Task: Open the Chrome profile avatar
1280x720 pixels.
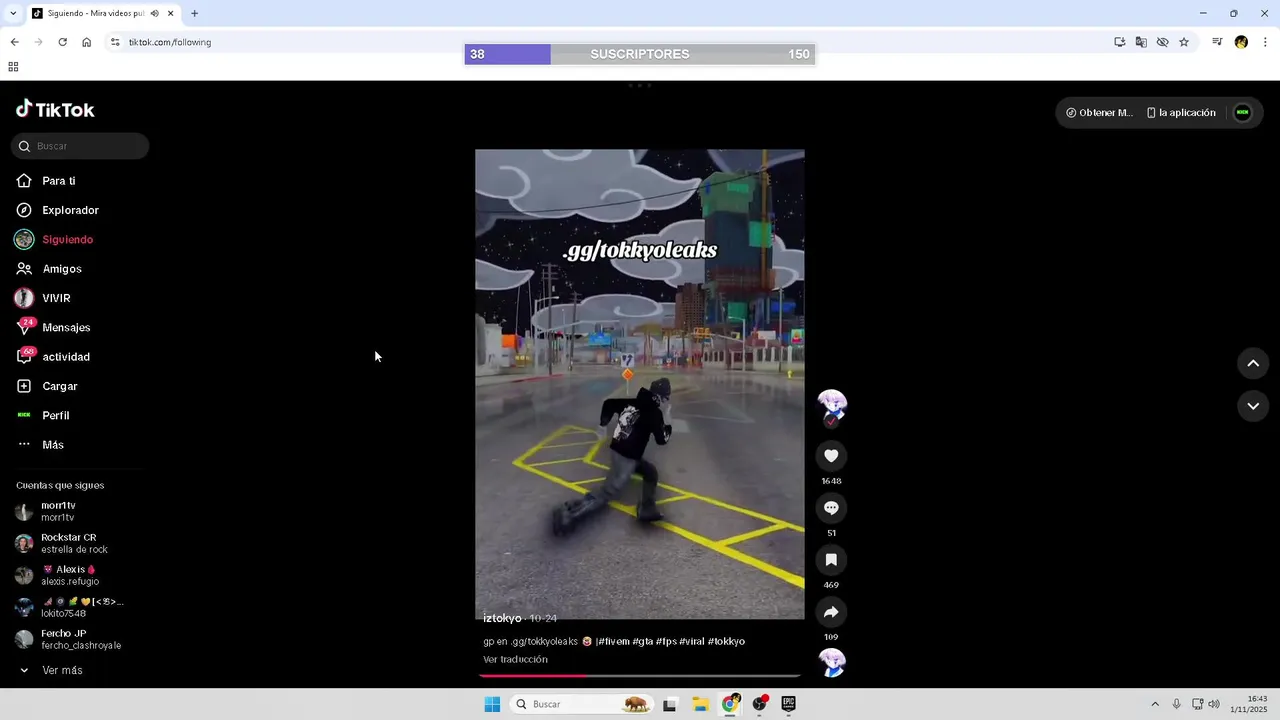Action: 1241,42
